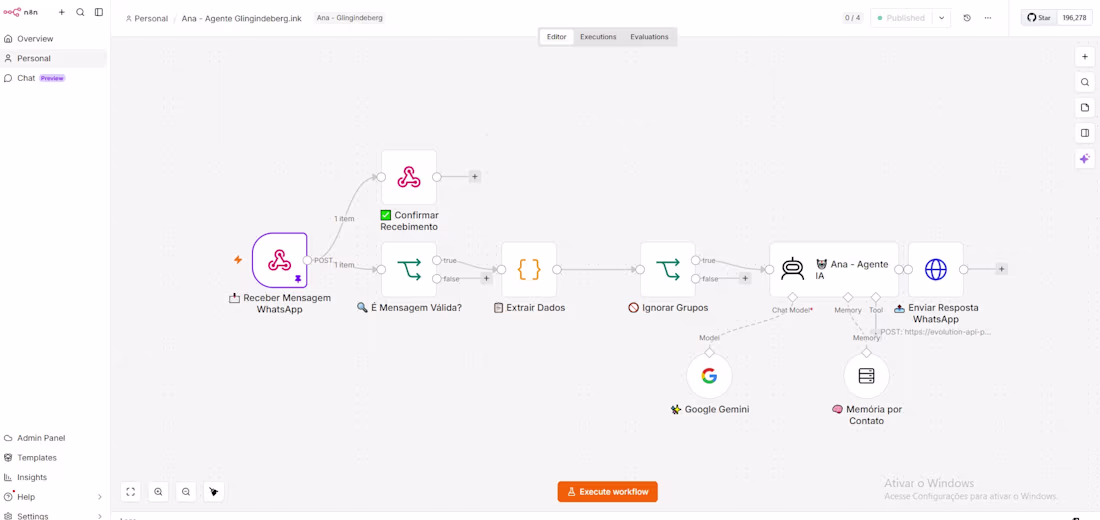The width and height of the screenshot is (1100, 520).
Task: Open canvas search magnifier button
Action: click(1085, 82)
